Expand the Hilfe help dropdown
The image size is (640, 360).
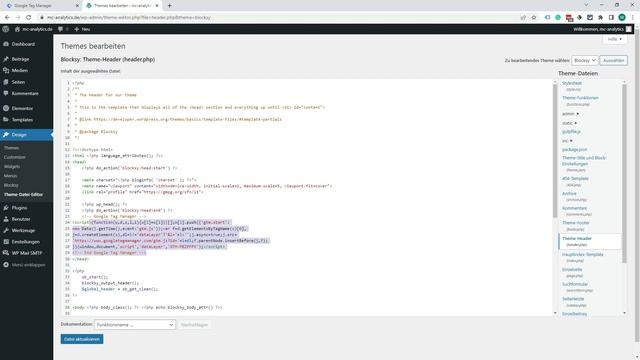(x=615, y=39)
